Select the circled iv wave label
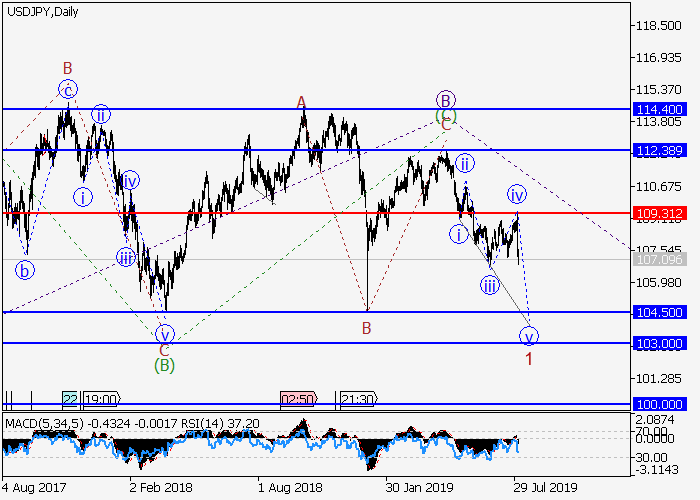Screen dimensions: 700x500 pos(517,194)
